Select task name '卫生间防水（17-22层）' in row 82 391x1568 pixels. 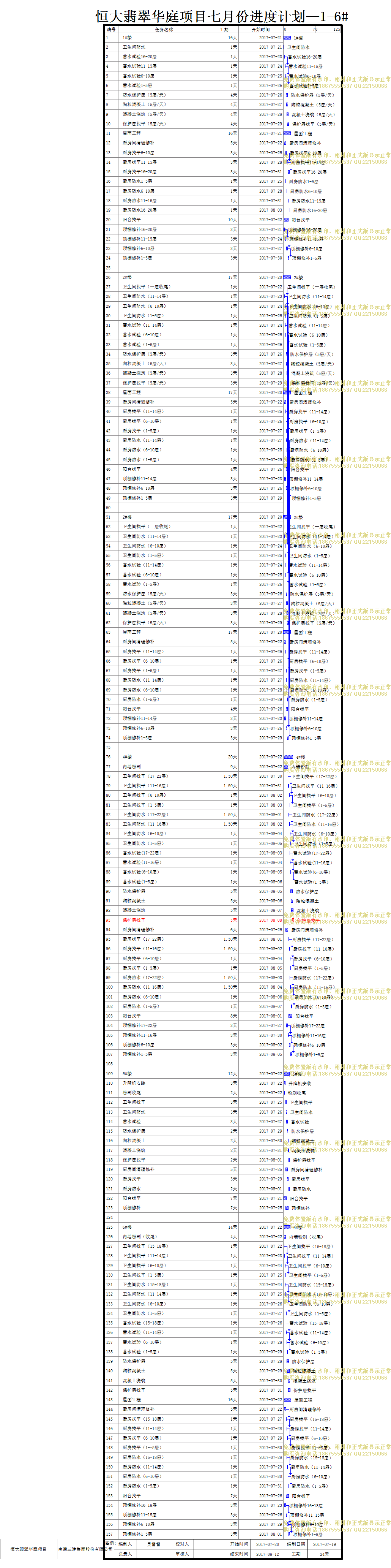145,815
